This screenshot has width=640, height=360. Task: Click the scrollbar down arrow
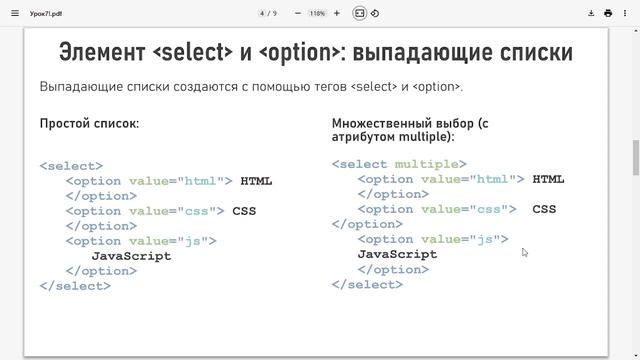point(636,356)
